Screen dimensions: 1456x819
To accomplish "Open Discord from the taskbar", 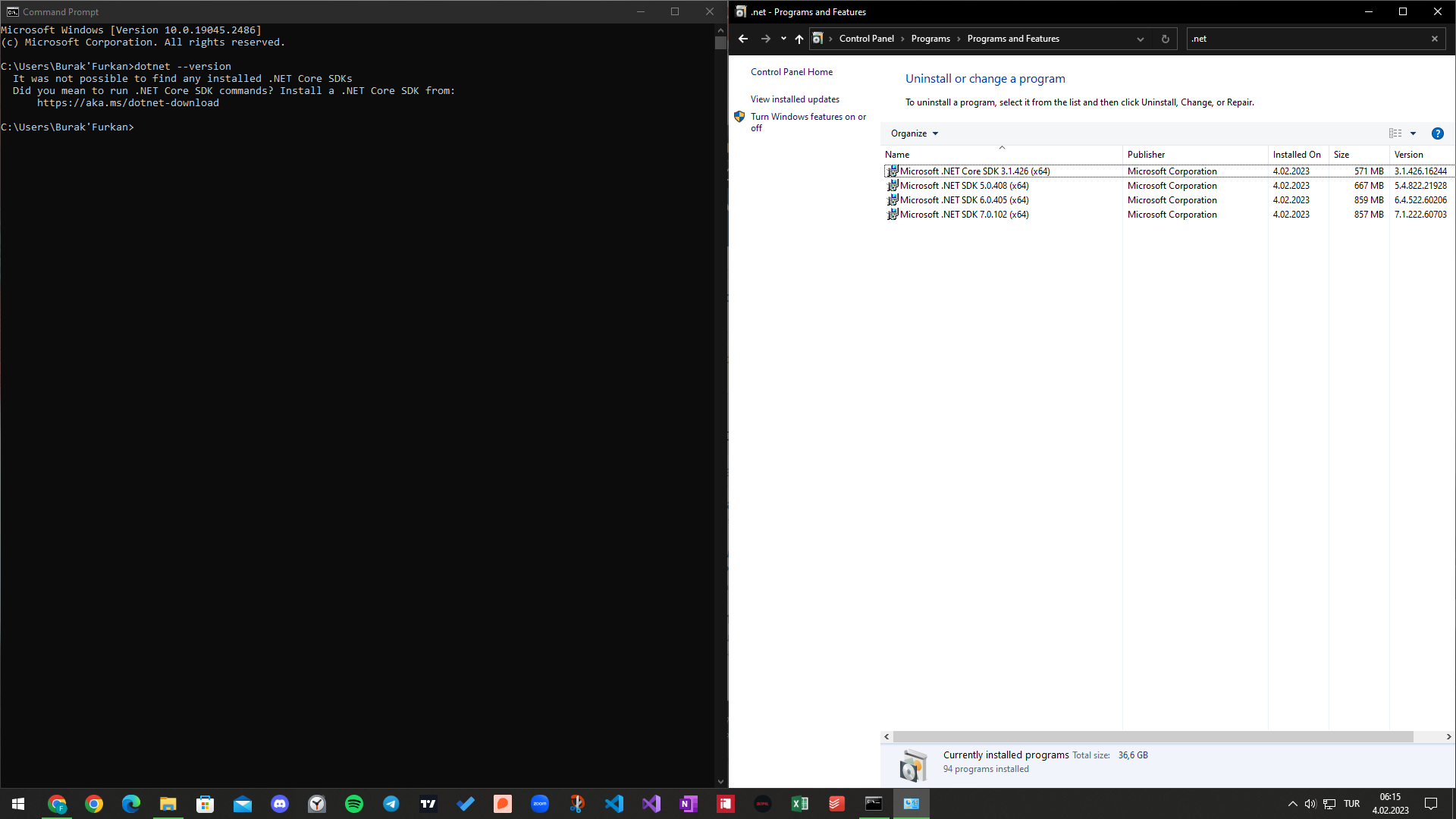I will [280, 804].
